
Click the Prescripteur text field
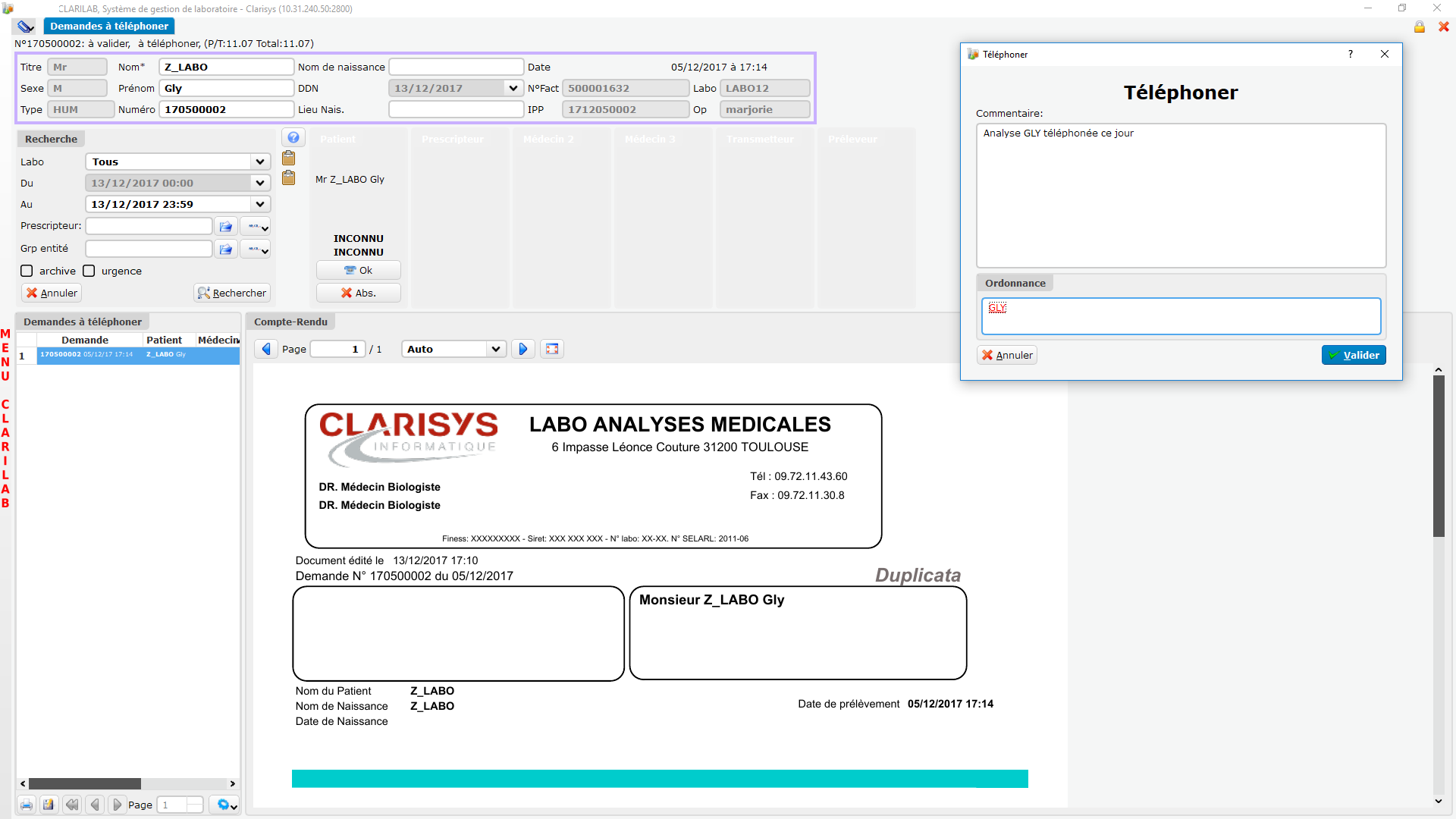pos(149,226)
